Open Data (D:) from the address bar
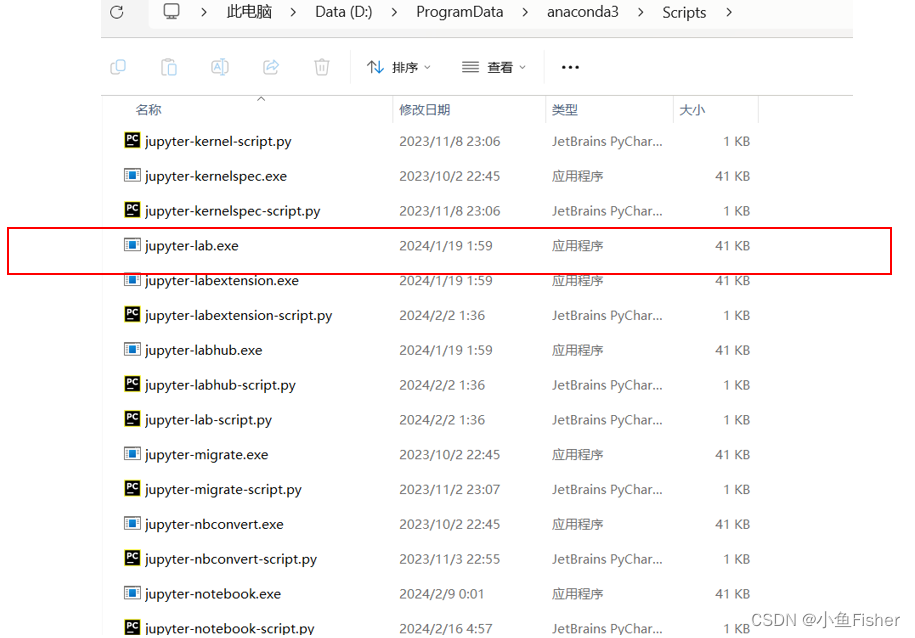The width and height of the screenshot is (915, 638). (343, 12)
